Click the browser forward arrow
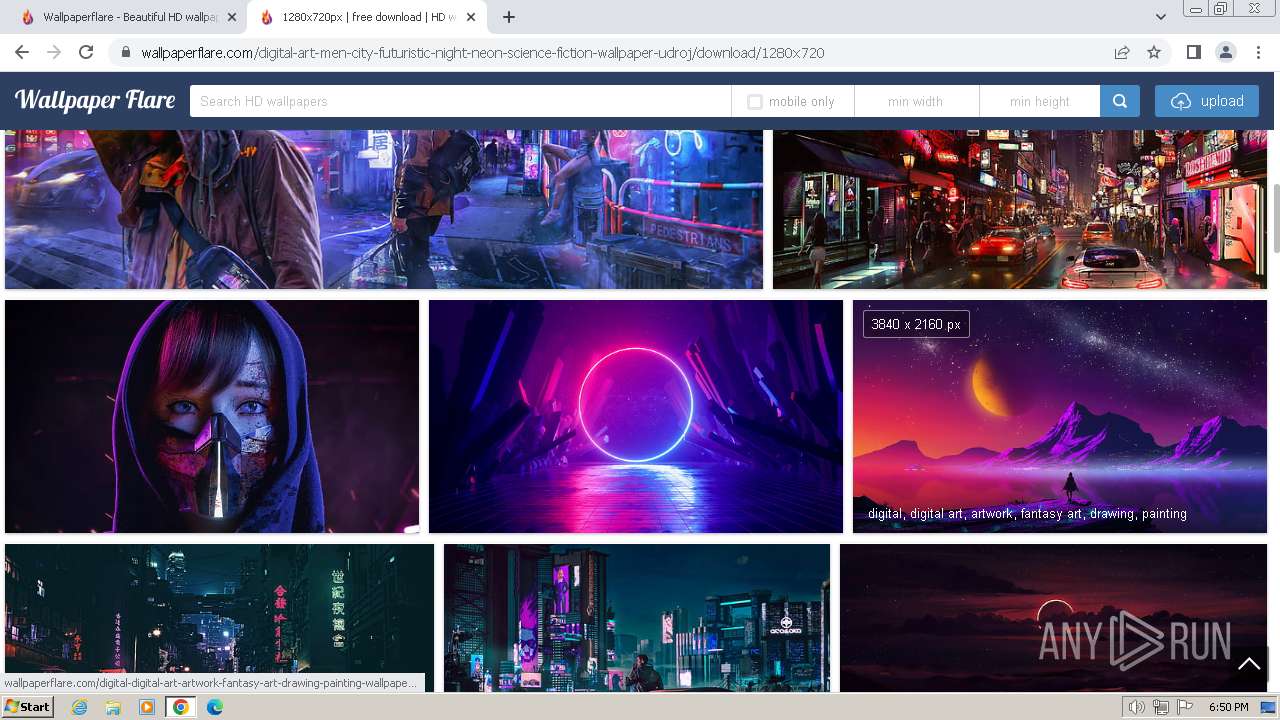 (54, 52)
